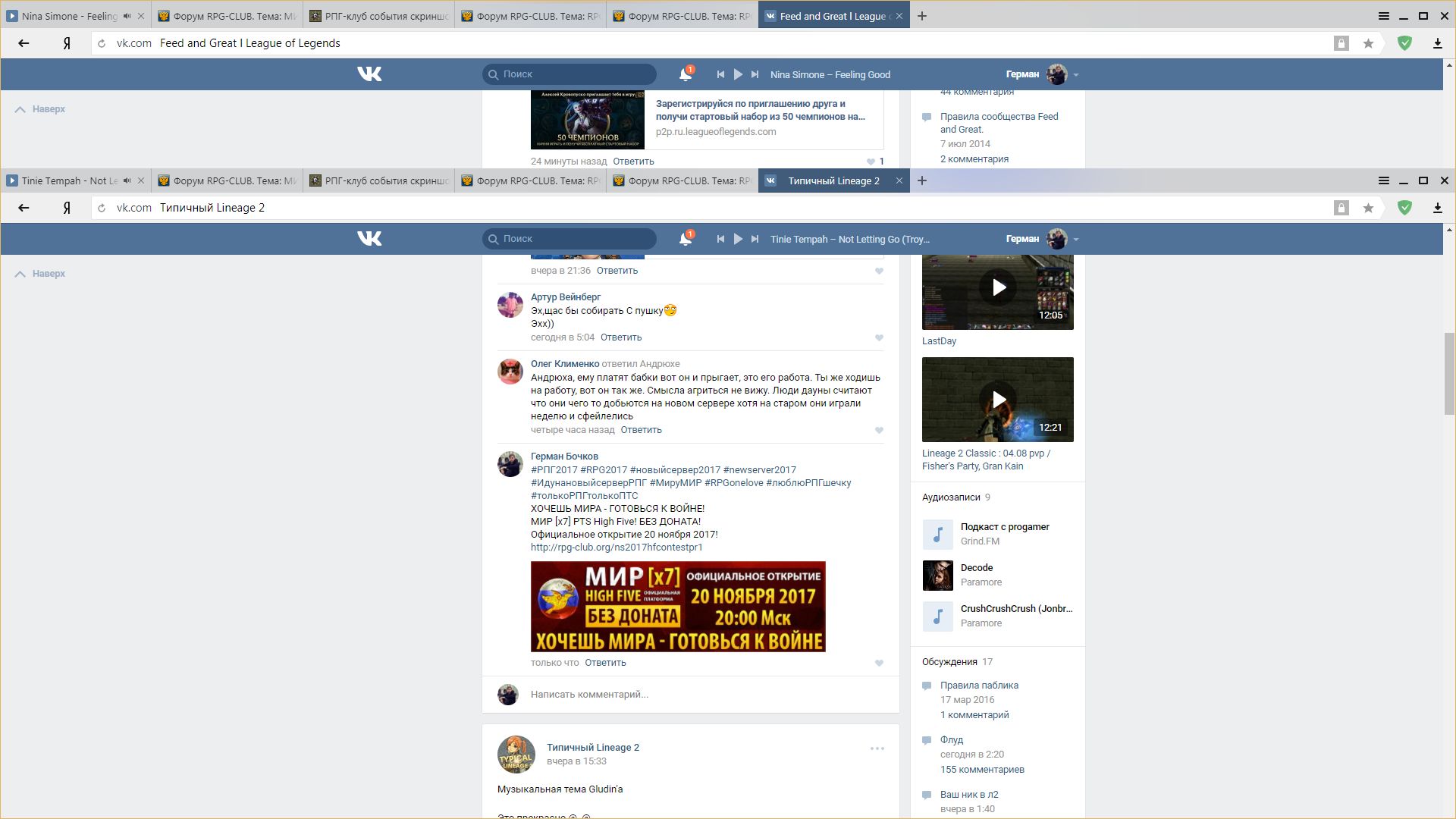Play the Lineage 2 Classic 04.08 pvp video
This screenshot has width=1456, height=819.
point(998,400)
